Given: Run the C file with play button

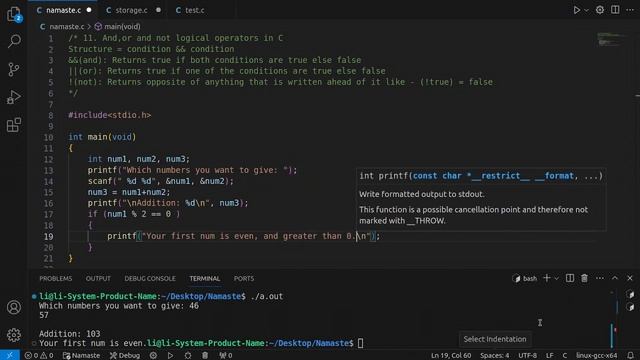Looking at the screenshot, I should (576, 10).
